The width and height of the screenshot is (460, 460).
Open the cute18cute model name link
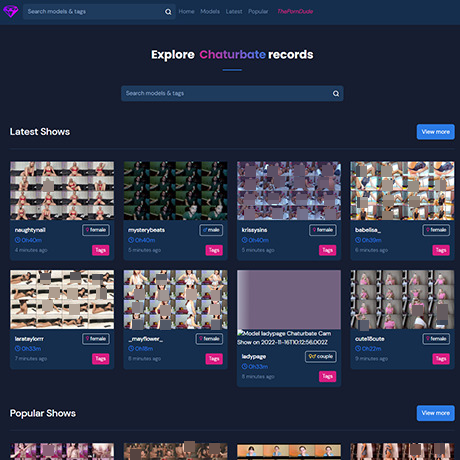(370, 339)
